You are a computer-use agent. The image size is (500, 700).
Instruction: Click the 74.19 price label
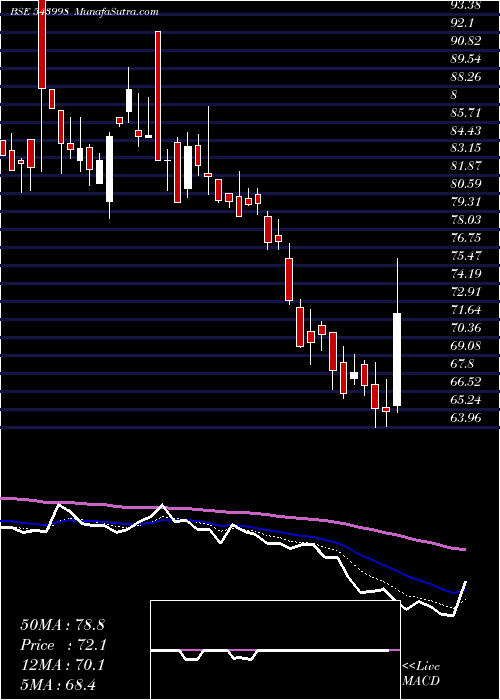coord(467,274)
